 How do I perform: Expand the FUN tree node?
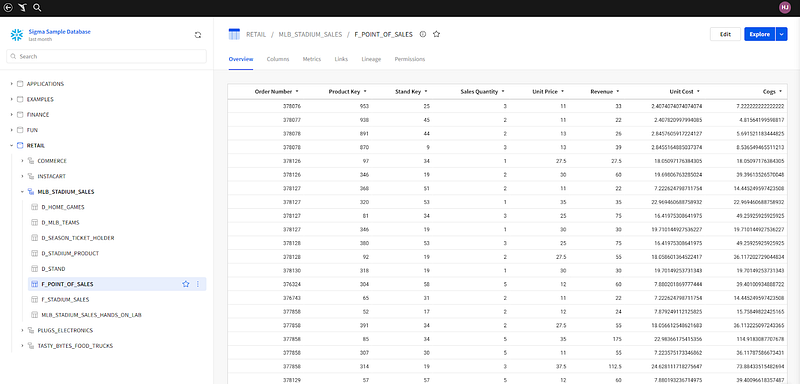tap(11, 130)
